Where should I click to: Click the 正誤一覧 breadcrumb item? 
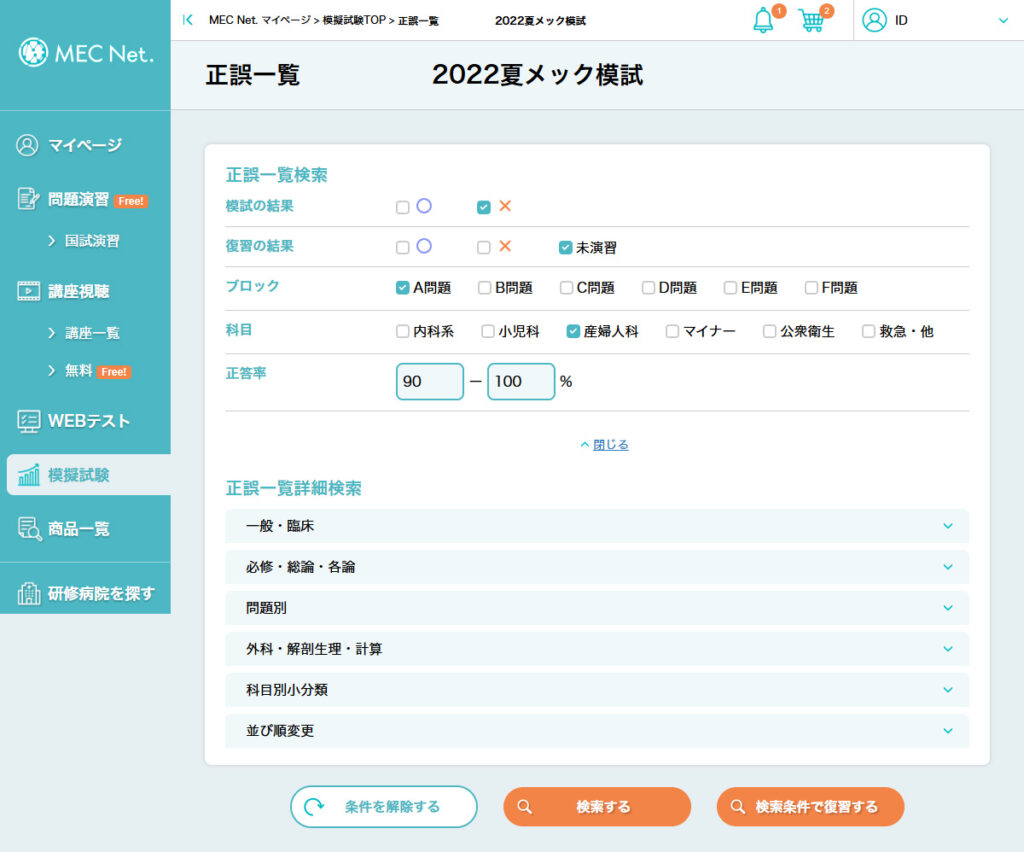coord(418,20)
